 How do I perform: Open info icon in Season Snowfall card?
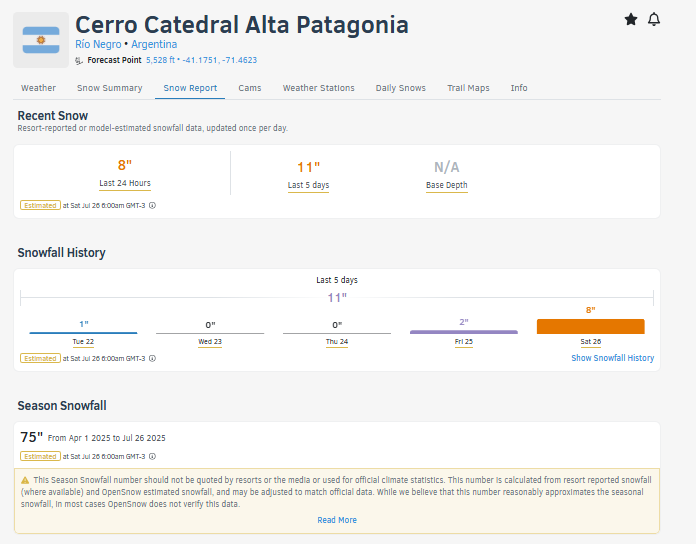pos(152,457)
